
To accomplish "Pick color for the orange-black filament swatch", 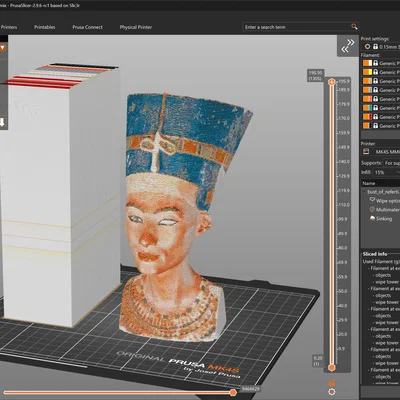I will pyautogui.click(x=367, y=126).
